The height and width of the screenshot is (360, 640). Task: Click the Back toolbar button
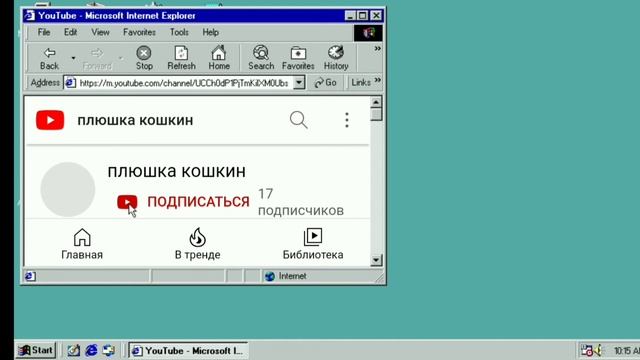[49, 58]
